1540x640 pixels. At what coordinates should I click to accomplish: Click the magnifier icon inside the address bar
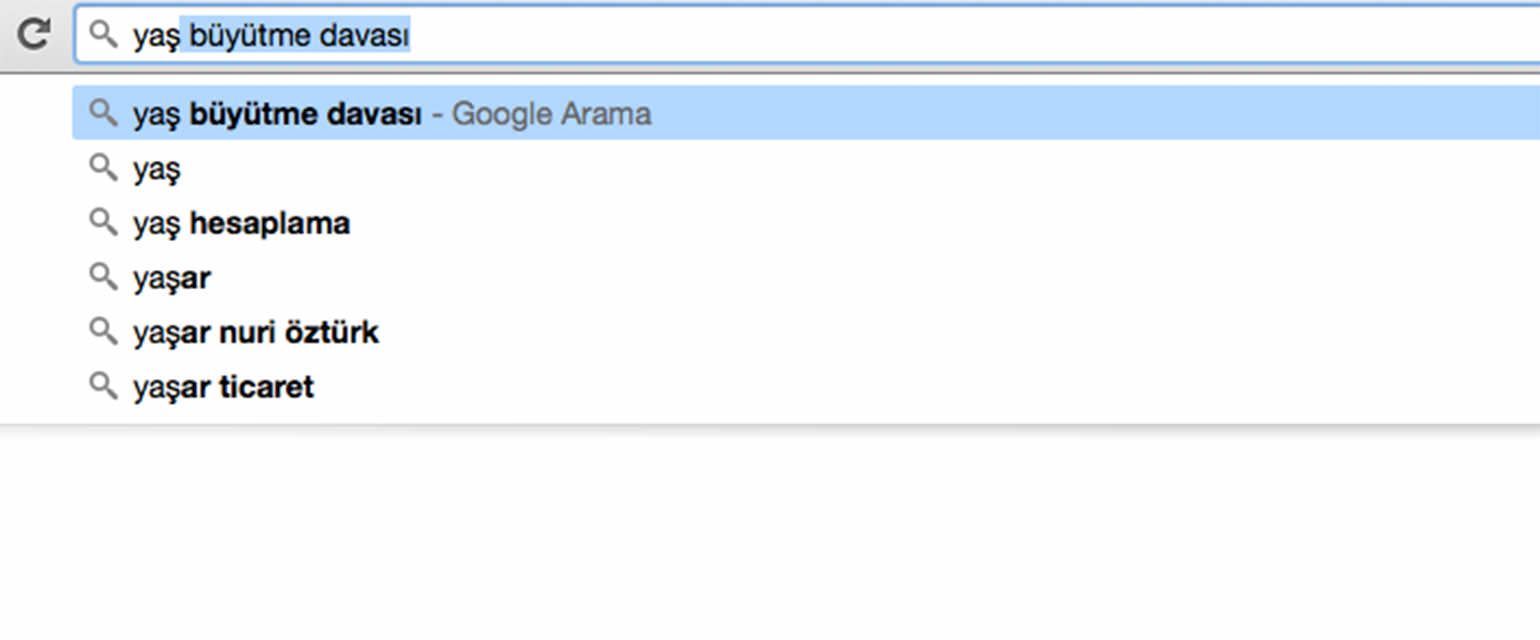(x=103, y=35)
